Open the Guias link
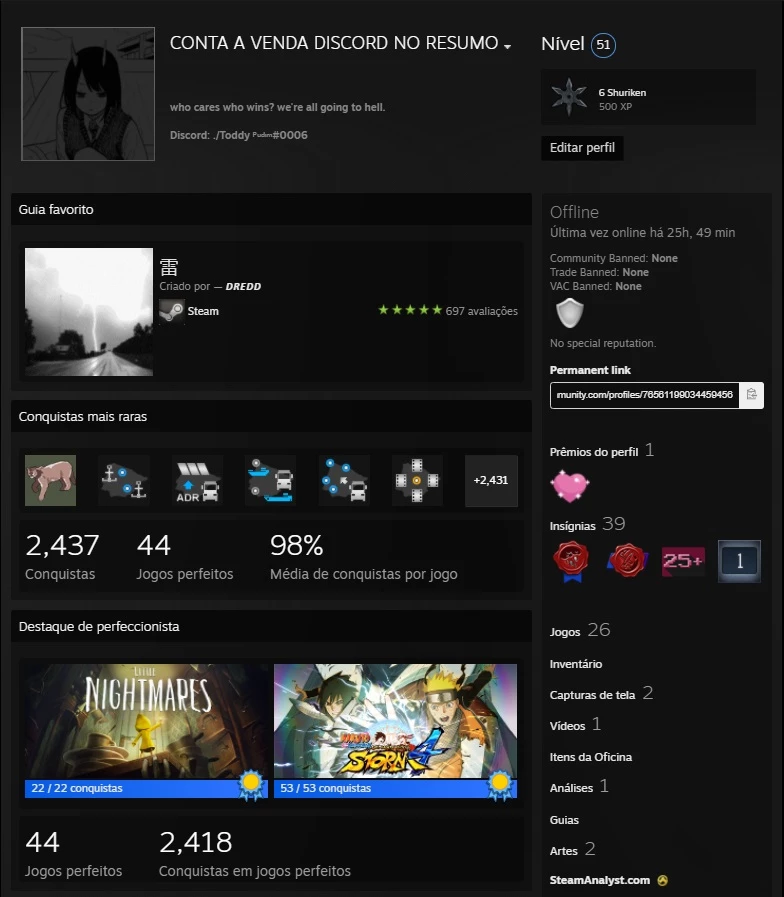The height and width of the screenshot is (897, 784). click(x=564, y=820)
